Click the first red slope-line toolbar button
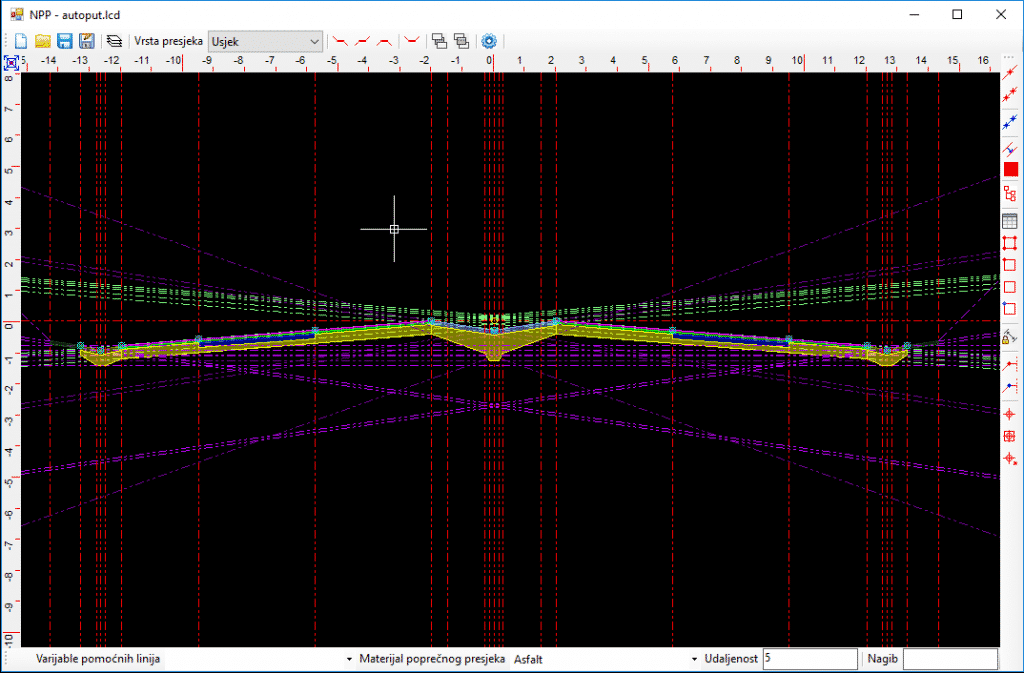 (341, 41)
